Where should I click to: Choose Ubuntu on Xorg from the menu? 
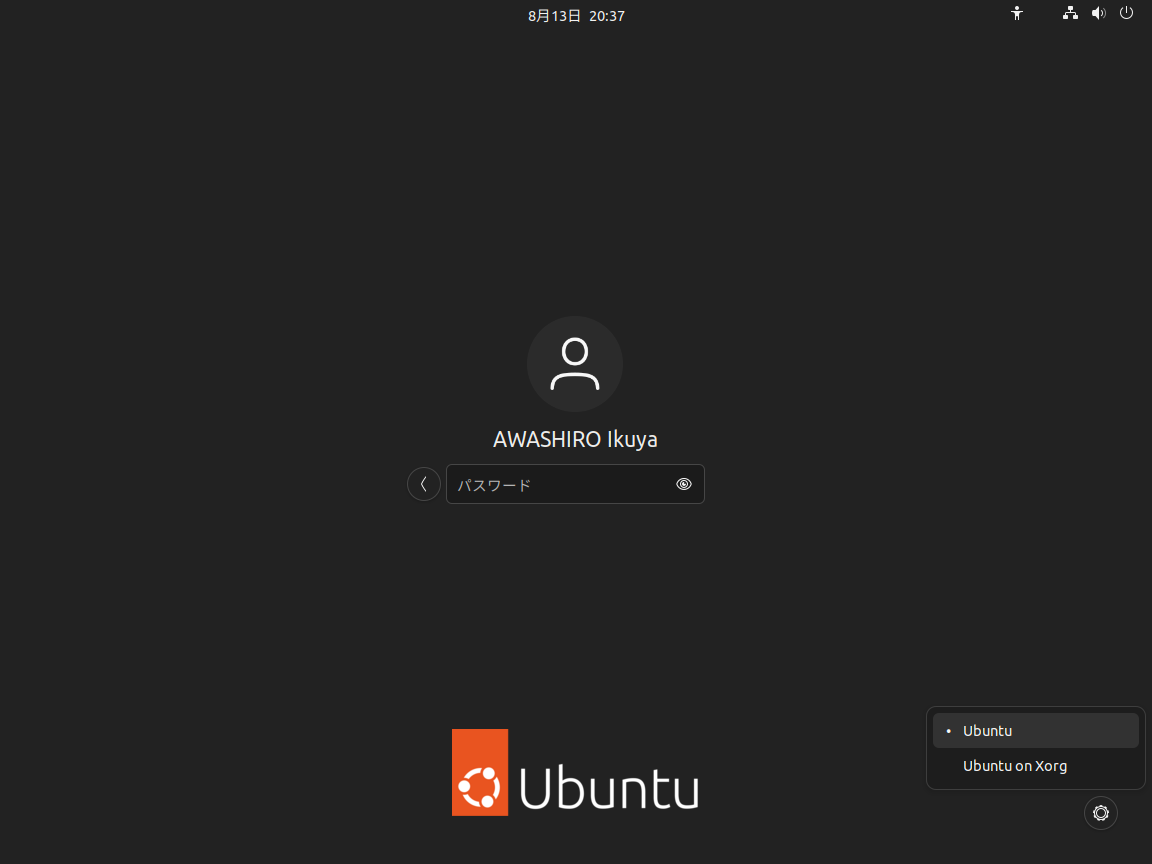(x=1014, y=765)
